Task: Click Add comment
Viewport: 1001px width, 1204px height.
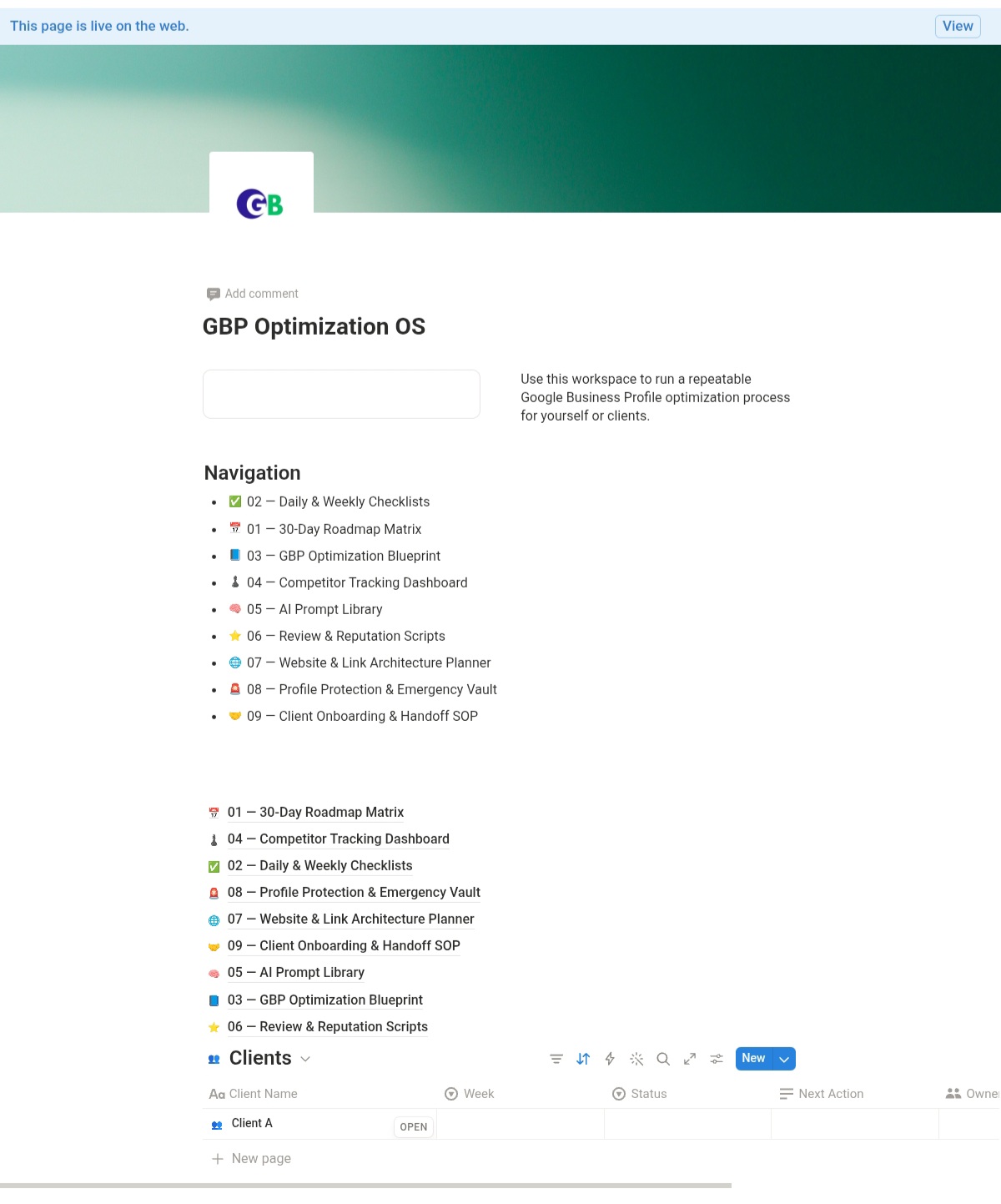Action: (x=252, y=294)
